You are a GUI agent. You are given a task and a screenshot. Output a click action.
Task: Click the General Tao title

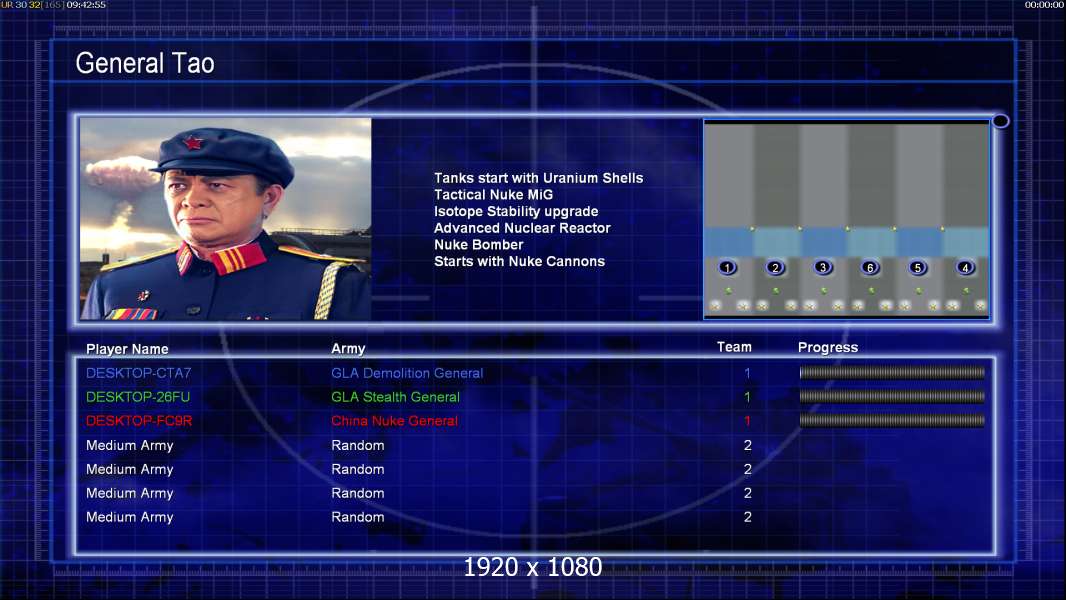[x=145, y=63]
